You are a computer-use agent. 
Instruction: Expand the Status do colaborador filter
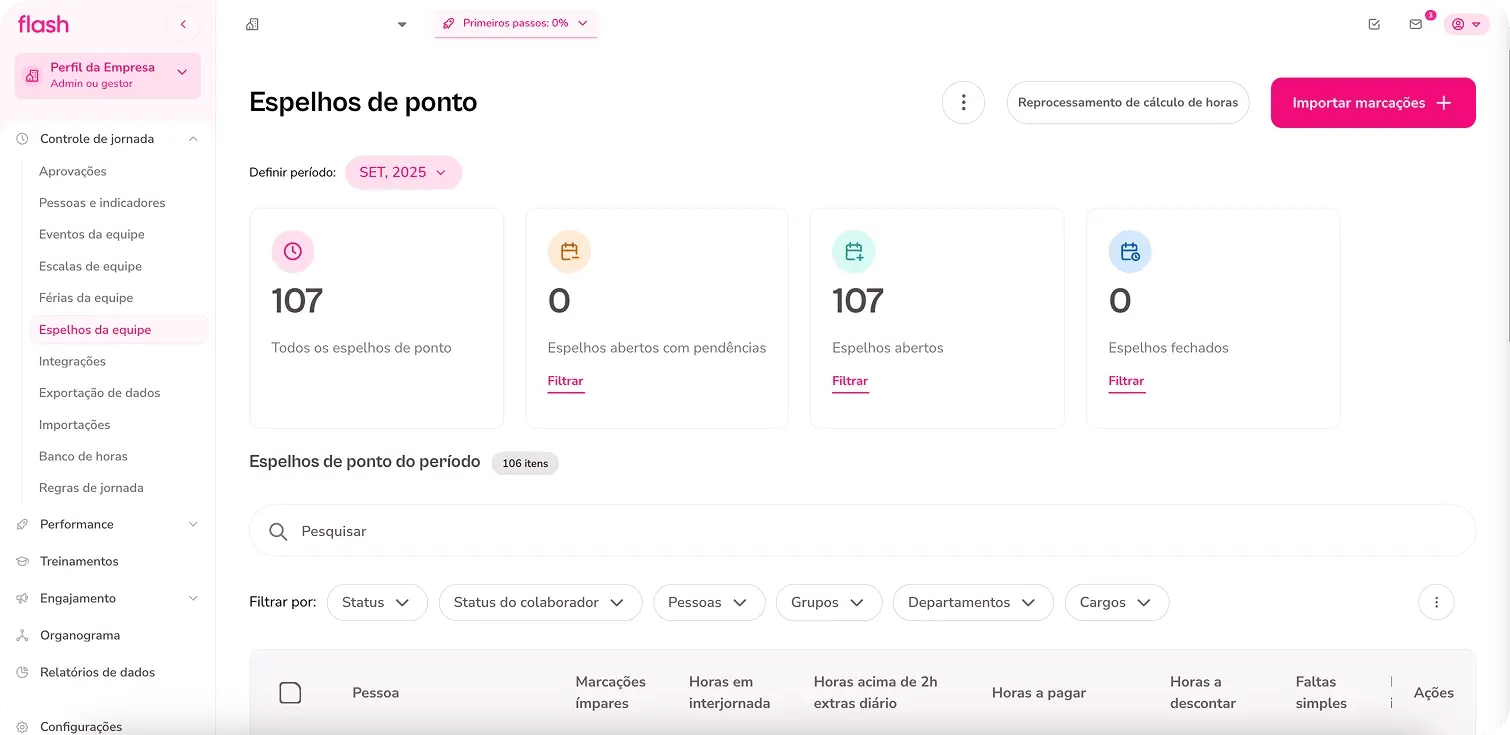[x=540, y=602]
